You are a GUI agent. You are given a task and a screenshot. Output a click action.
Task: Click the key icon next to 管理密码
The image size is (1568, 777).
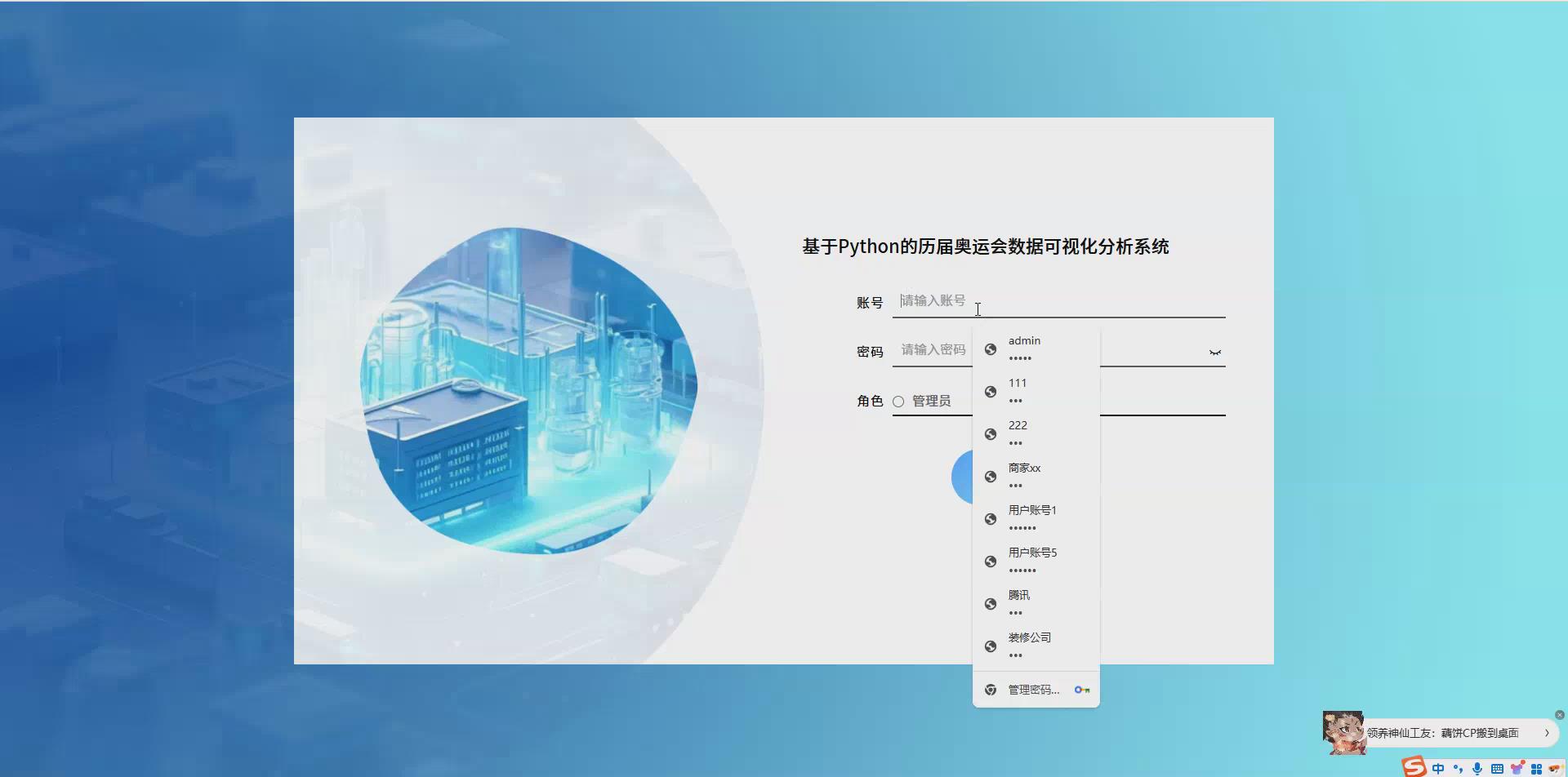coord(1082,690)
